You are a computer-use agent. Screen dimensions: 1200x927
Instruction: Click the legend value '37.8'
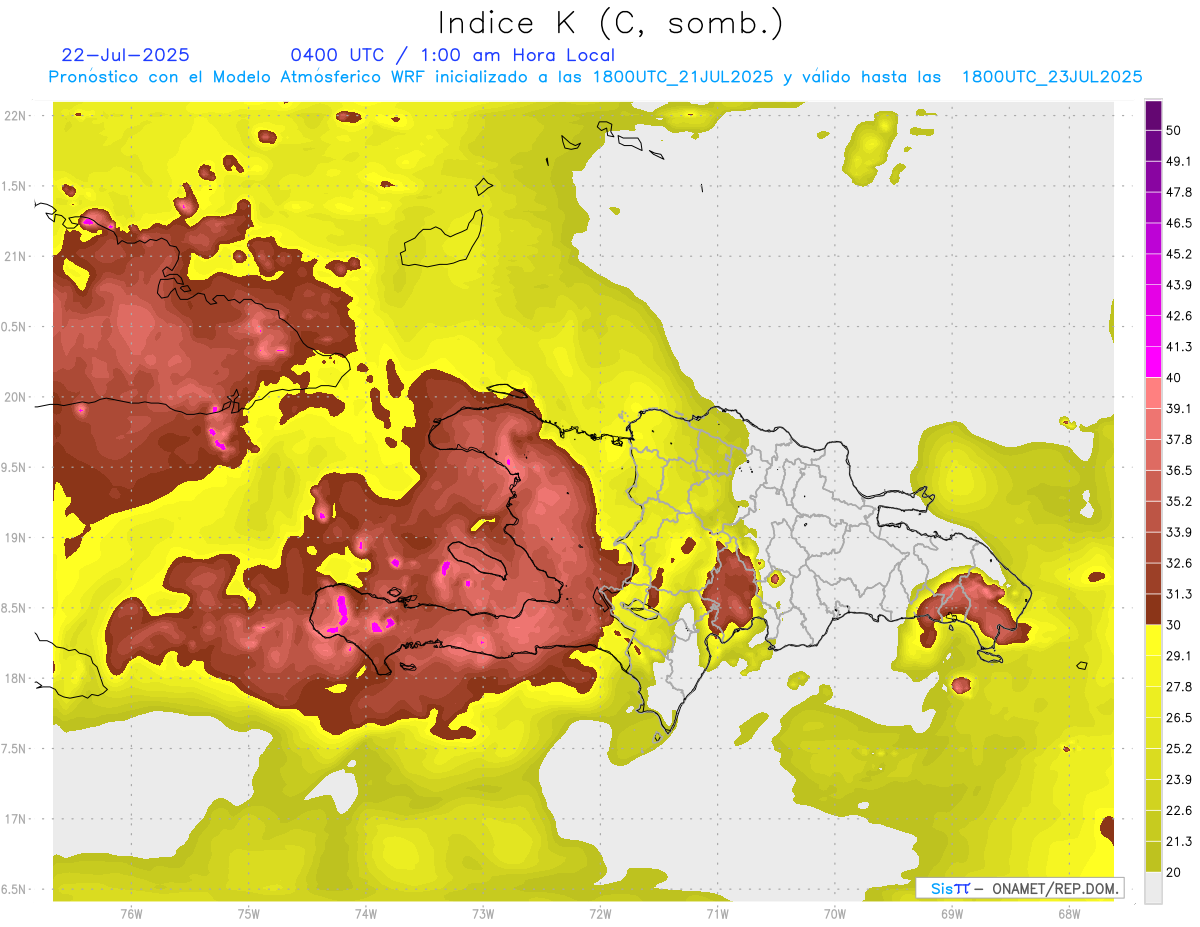1179,439
